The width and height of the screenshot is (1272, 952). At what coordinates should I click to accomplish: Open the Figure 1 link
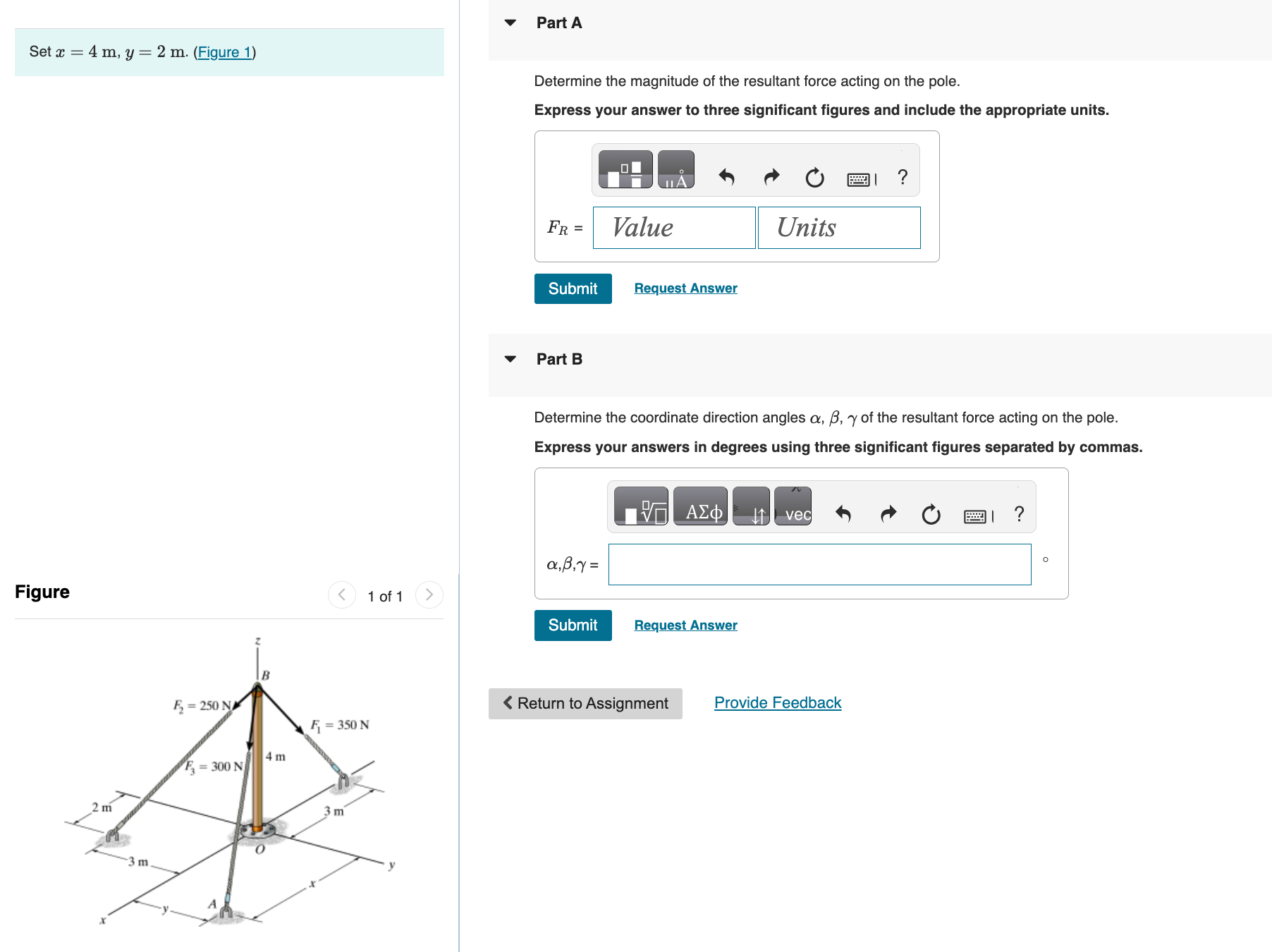tap(224, 51)
